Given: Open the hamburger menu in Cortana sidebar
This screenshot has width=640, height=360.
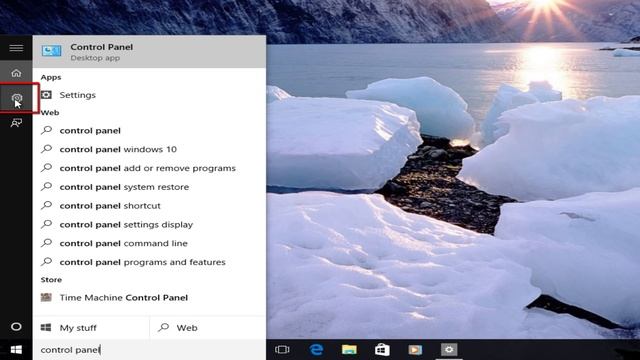Looking at the screenshot, I should point(16,48).
